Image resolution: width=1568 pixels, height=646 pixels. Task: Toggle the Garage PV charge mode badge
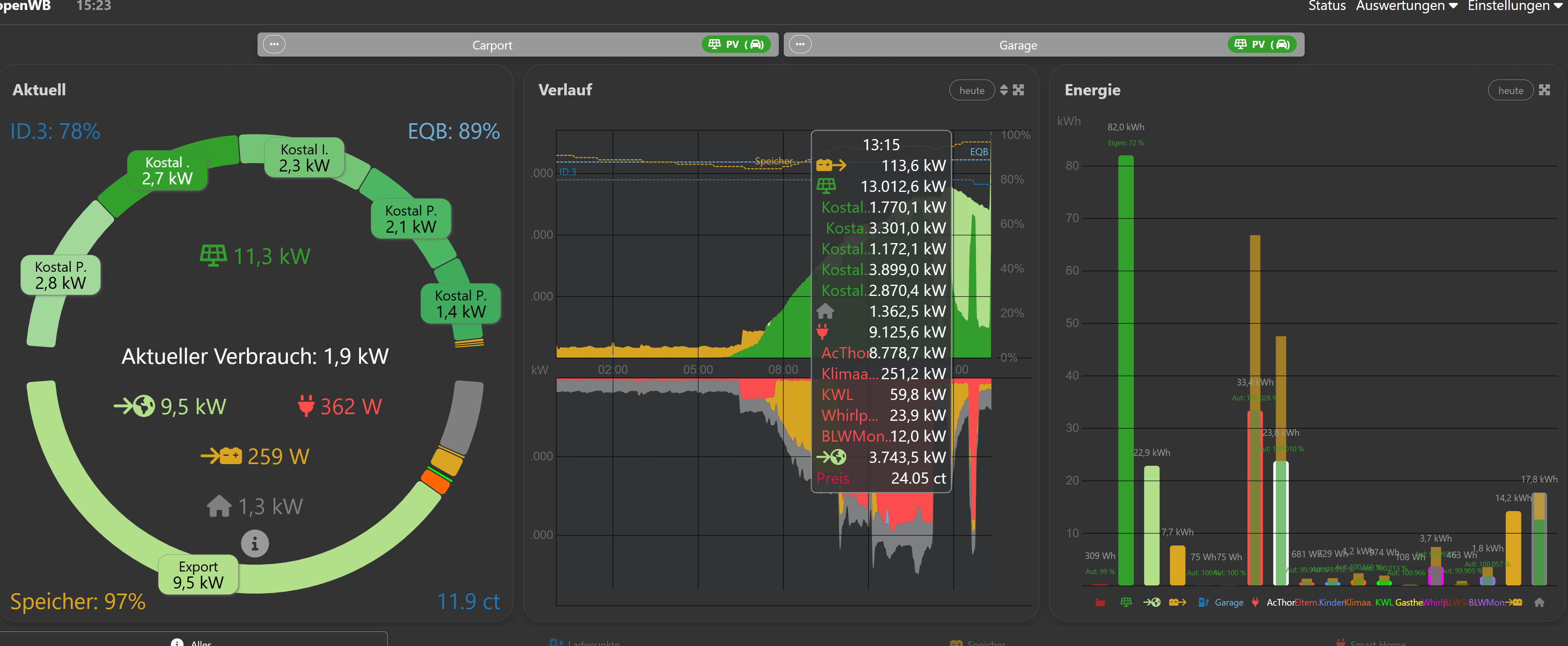[1262, 45]
